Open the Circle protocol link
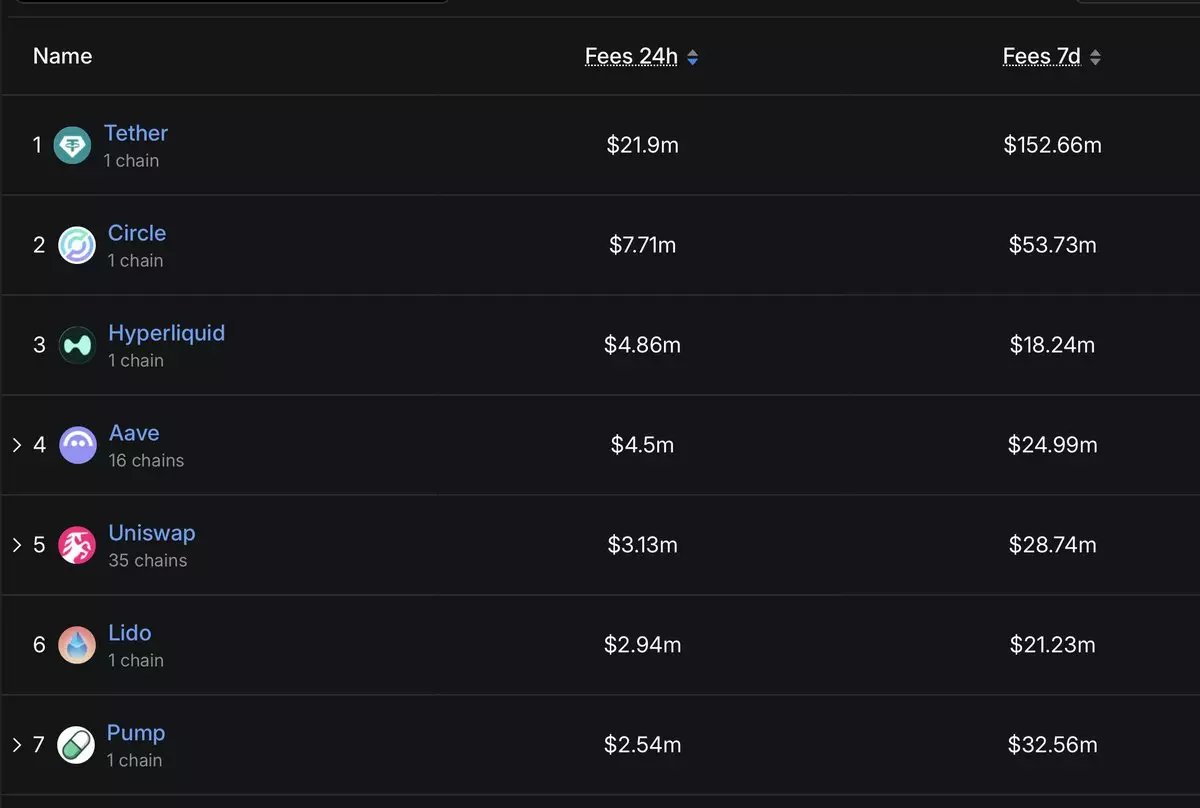The width and height of the screenshot is (1200, 808). point(137,233)
